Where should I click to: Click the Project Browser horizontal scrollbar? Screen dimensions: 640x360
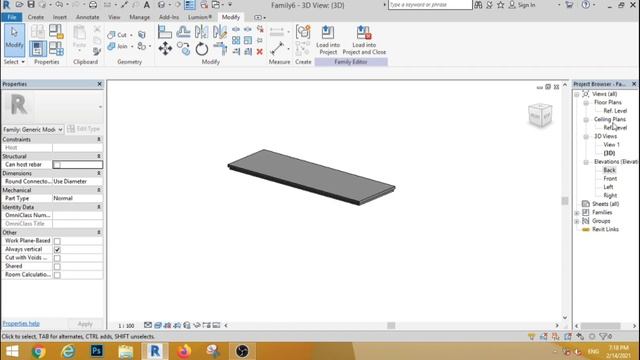600,326
